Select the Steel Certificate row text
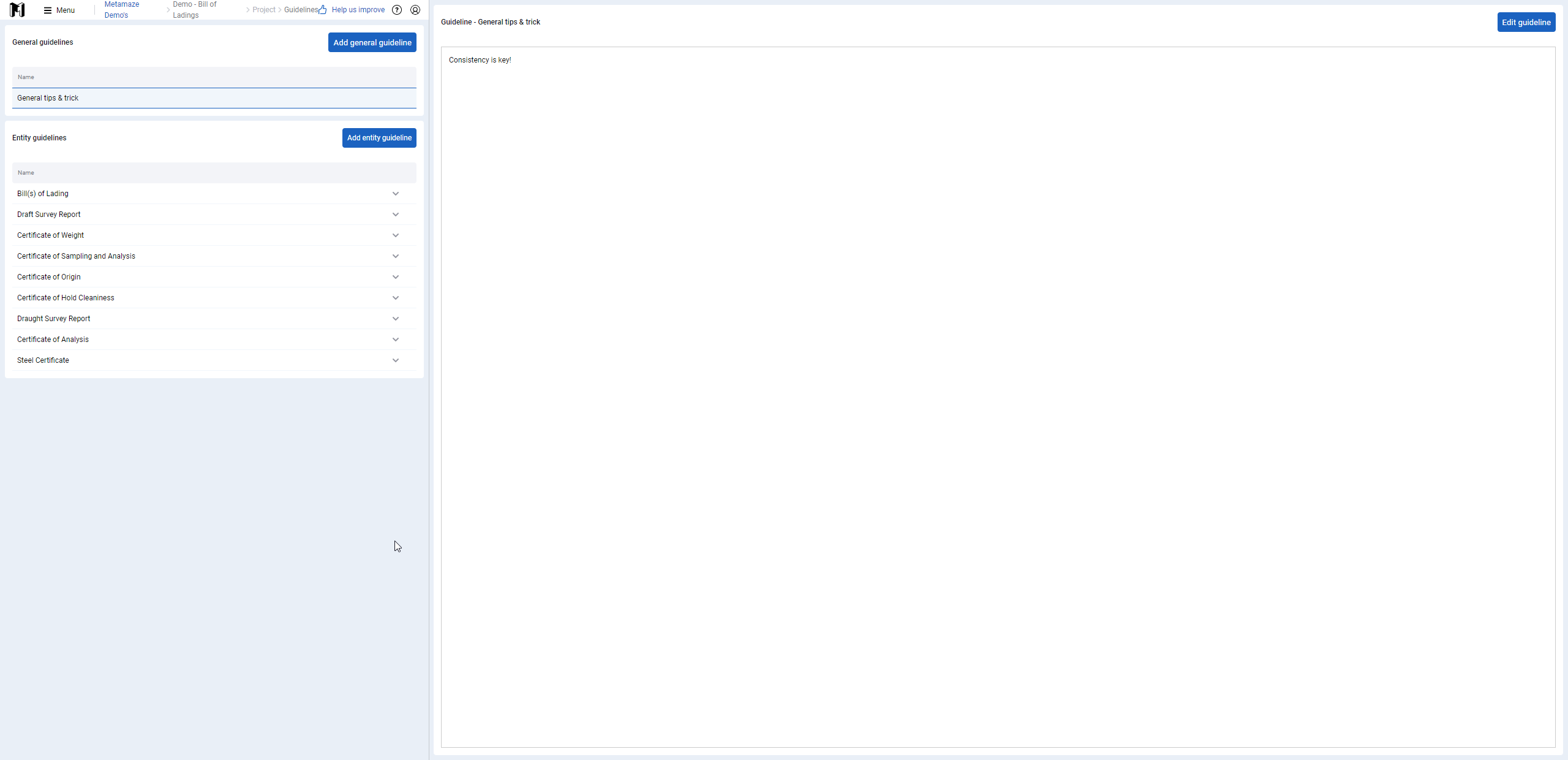Viewport: 1568px width, 760px height. point(43,360)
